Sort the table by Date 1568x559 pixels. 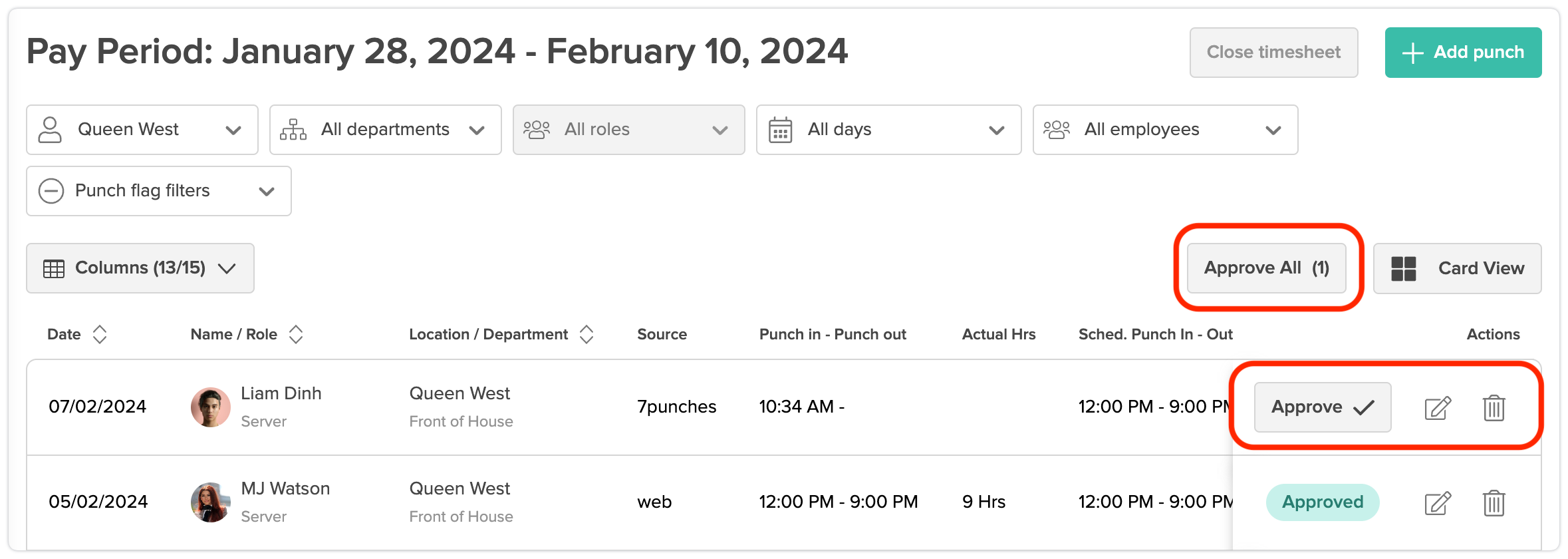100,334
